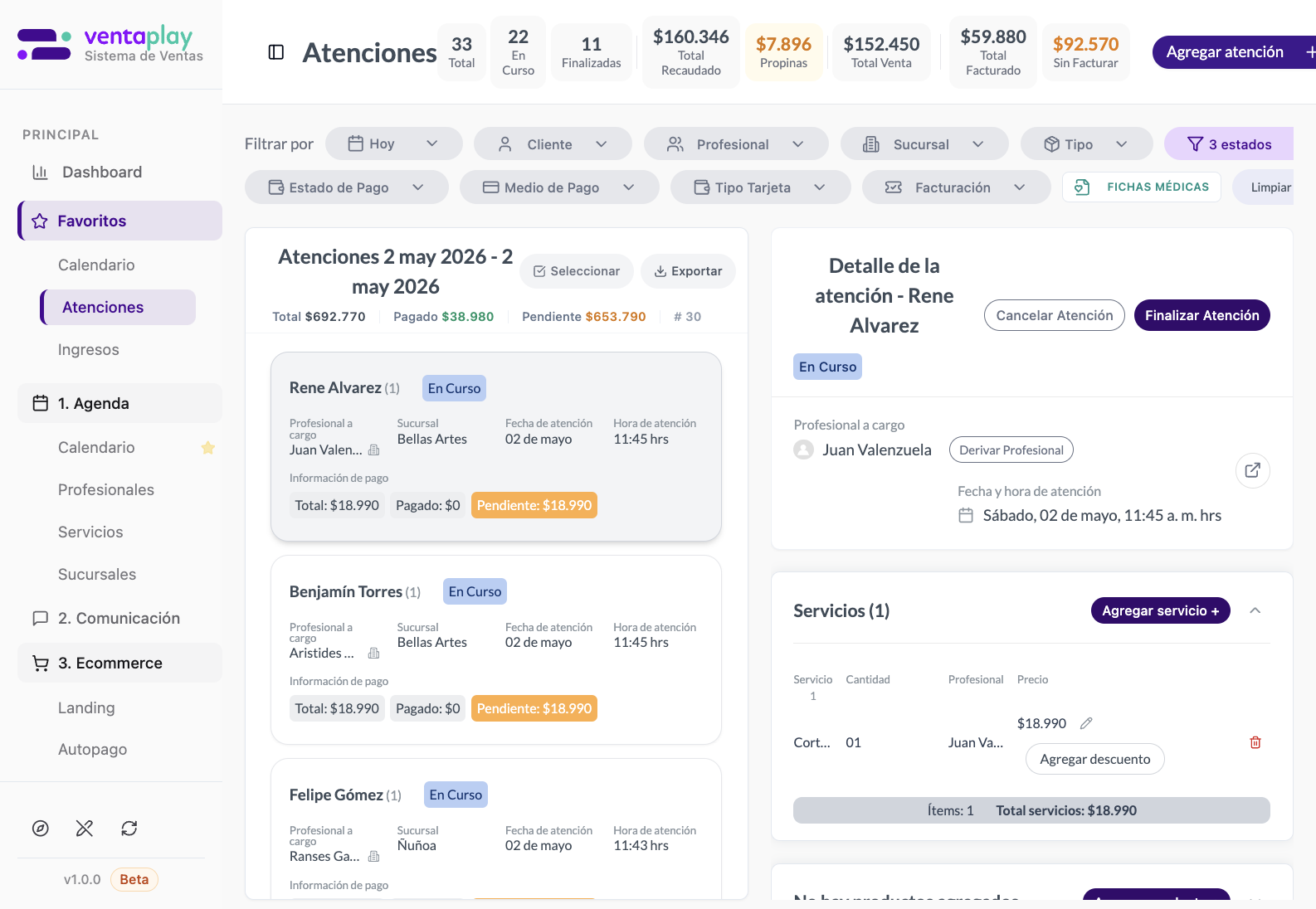The image size is (1316, 909).
Task: Go to Ingresos in the sidebar
Action: [89, 349]
